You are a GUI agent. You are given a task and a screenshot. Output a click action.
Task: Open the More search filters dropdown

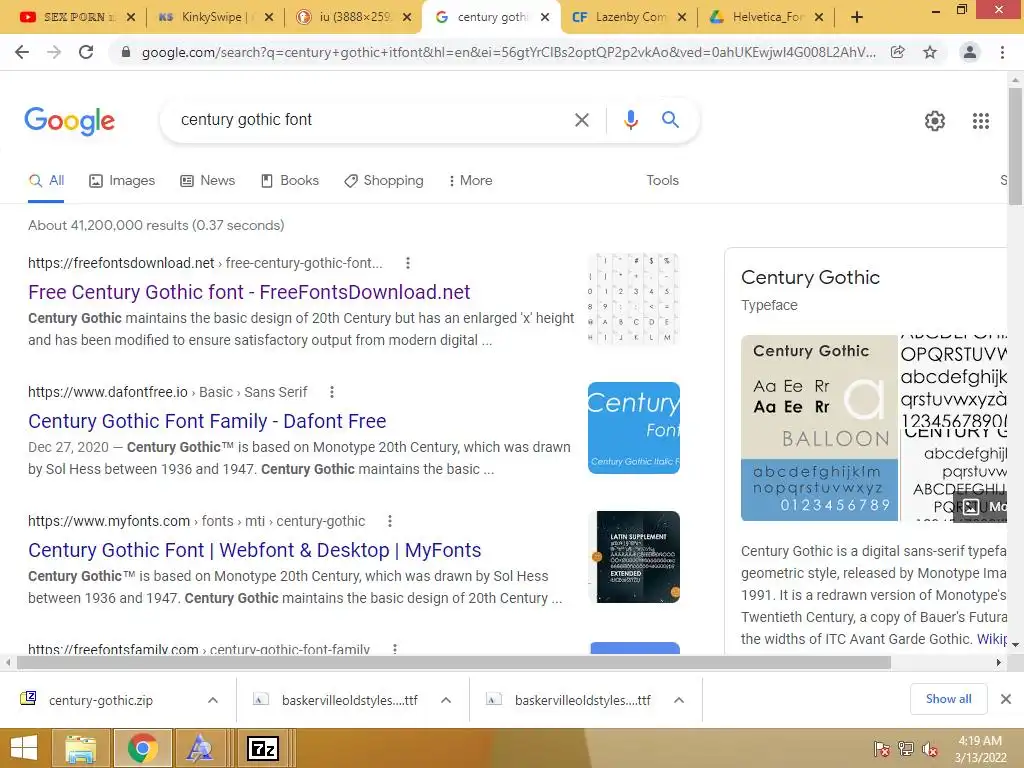tap(470, 181)
